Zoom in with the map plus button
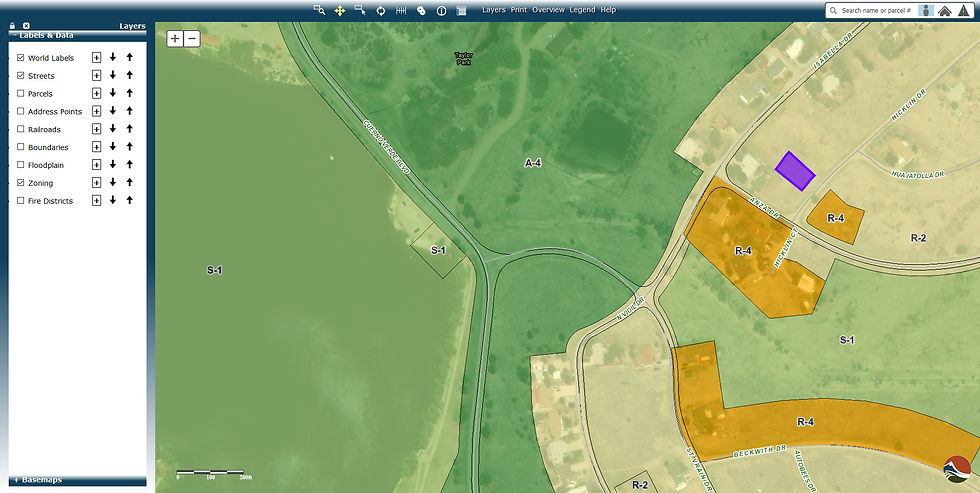 (175, 39)
